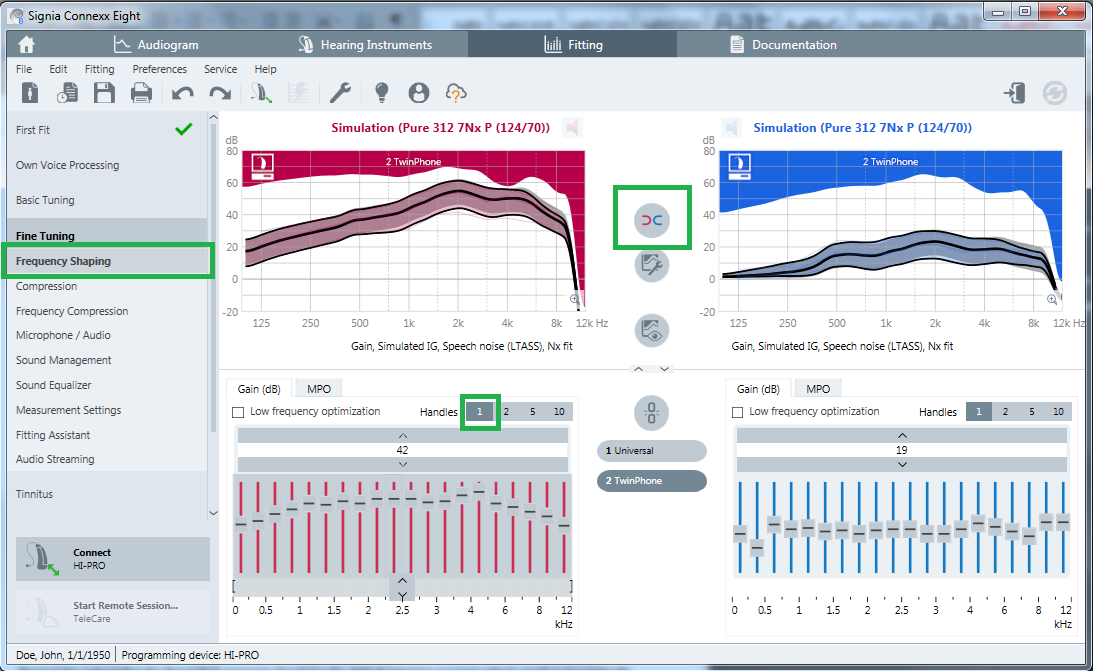Enable red-side Low frequency optimization checkbox
The width and height of the screenshot is (1093, 671).
pyautogui.click(x=238, y=412)
